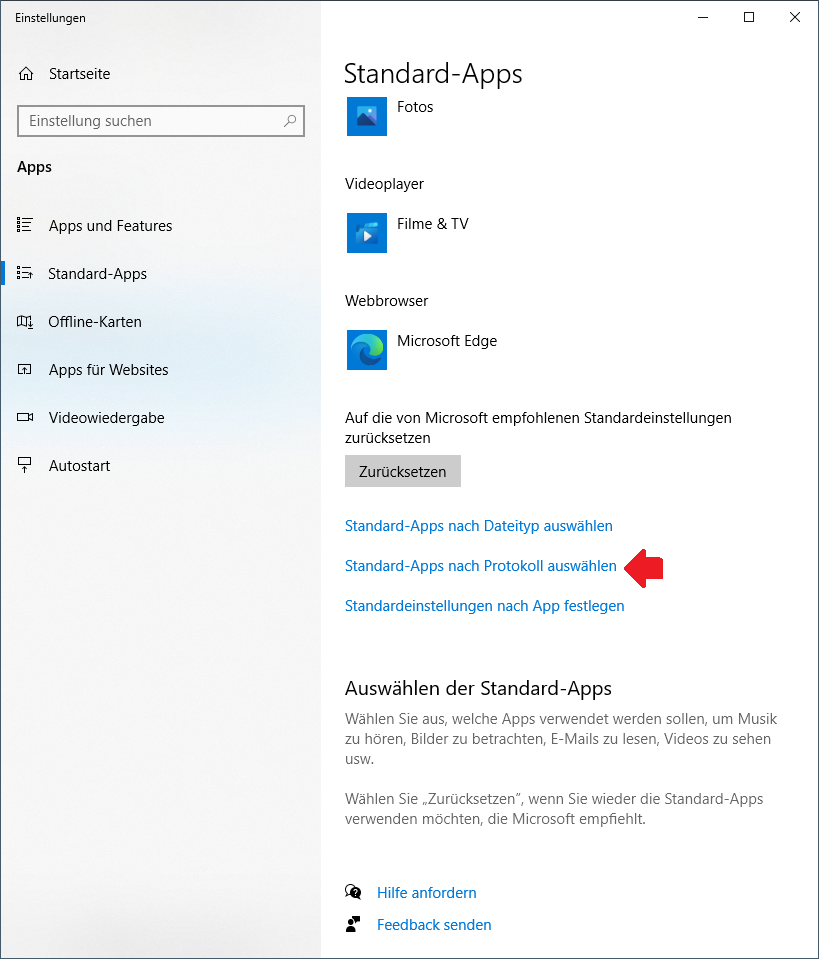Viewport: 819px width, 959px height.
Task: Click the Microsoft Edge browser icon
Action: pos(366,350)
